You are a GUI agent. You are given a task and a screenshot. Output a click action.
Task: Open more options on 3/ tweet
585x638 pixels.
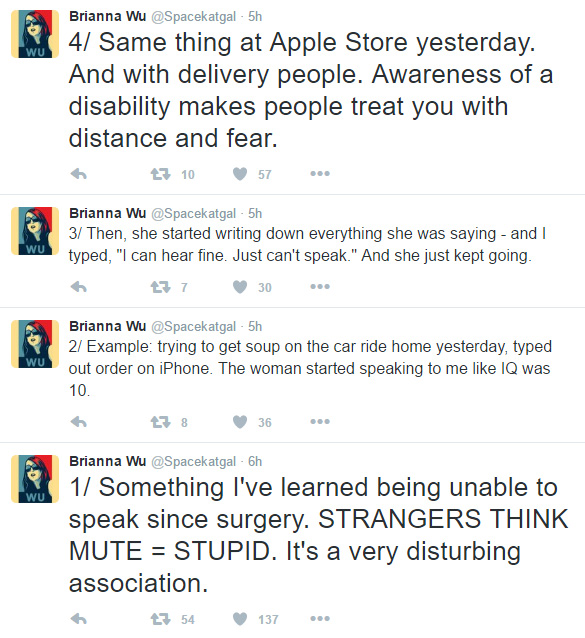tap(320, 287)
